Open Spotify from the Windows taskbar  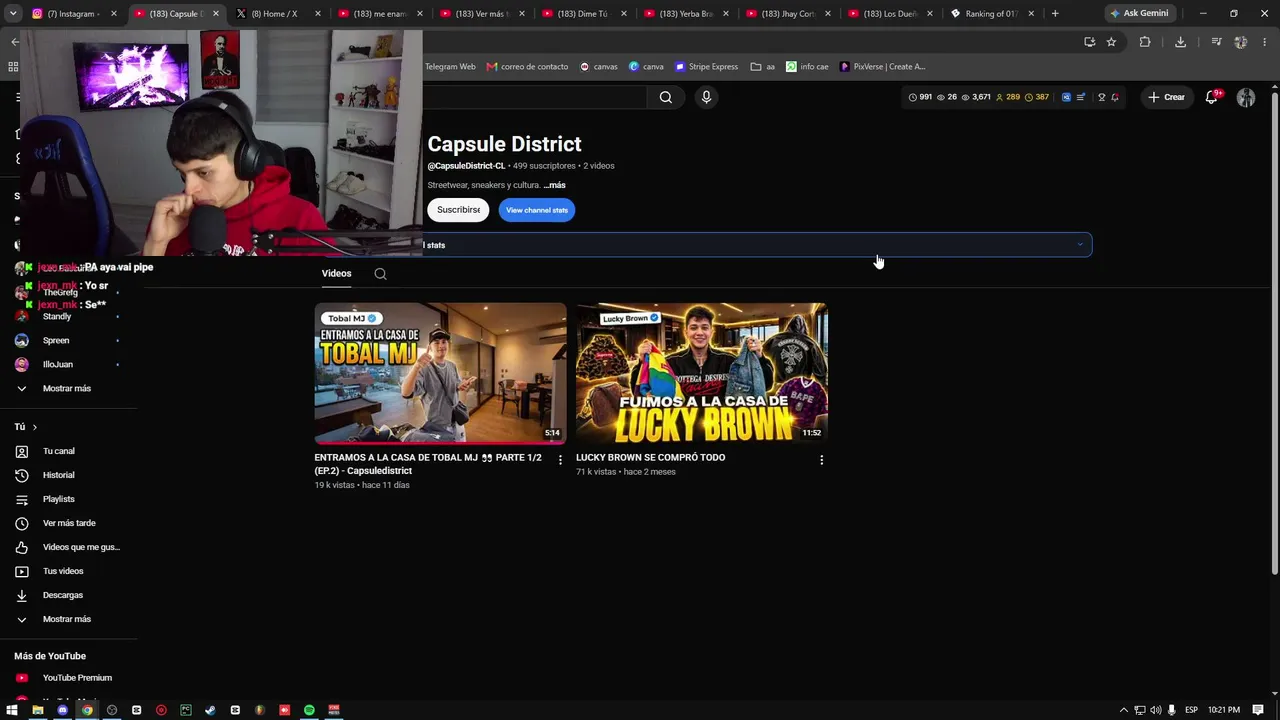point(309,710)
